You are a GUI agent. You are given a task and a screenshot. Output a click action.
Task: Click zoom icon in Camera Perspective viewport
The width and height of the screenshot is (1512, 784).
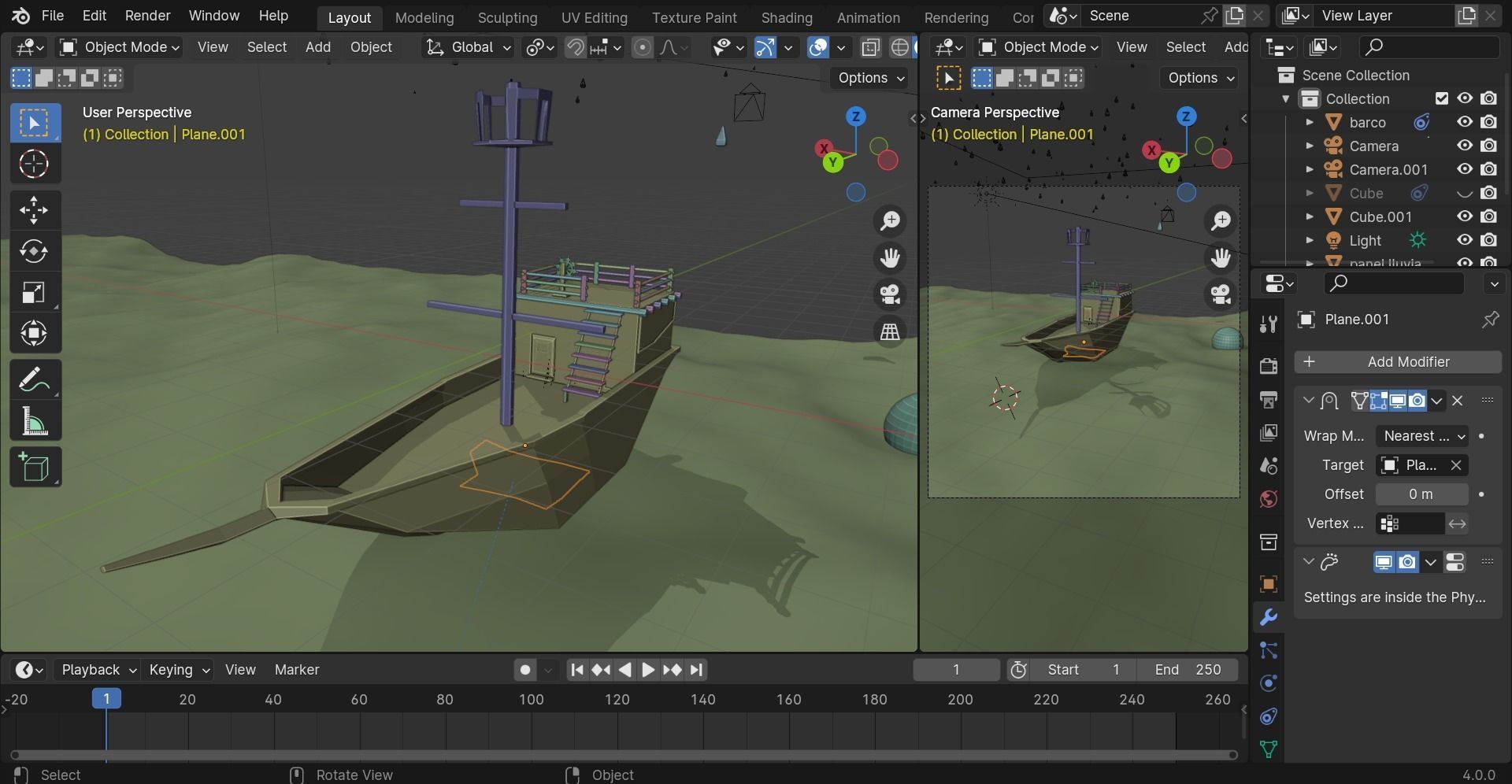[1221, 222]
